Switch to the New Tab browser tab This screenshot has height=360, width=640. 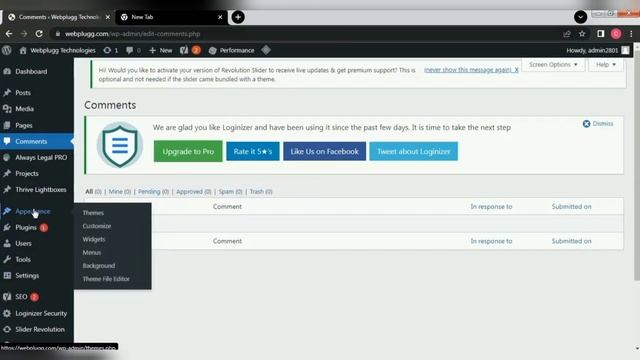coord(171,17)
